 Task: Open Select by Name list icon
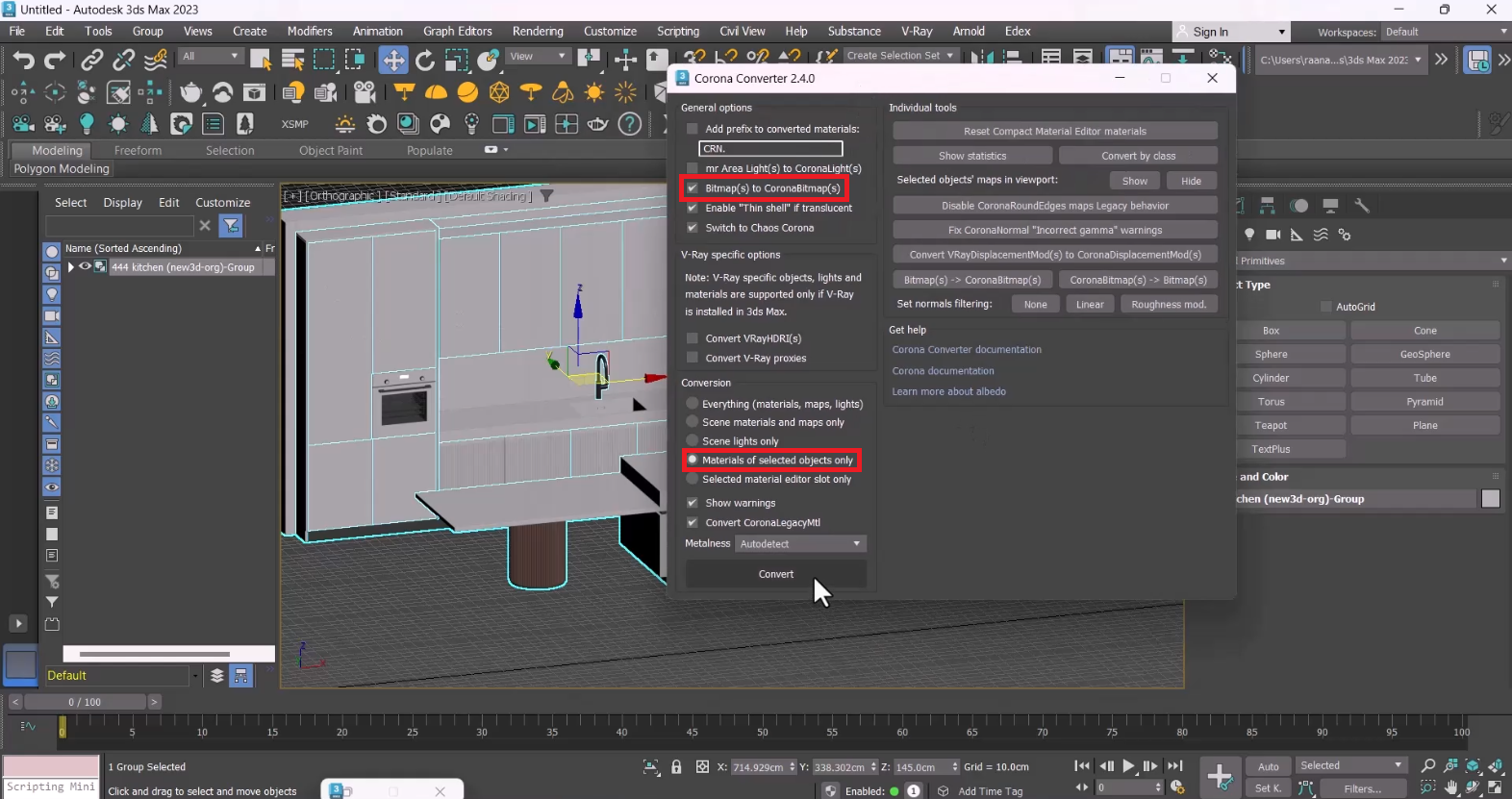292,60
